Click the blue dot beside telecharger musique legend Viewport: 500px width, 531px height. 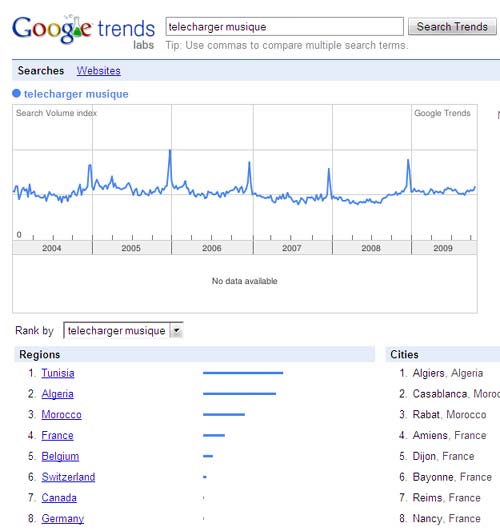pos(16,93)
